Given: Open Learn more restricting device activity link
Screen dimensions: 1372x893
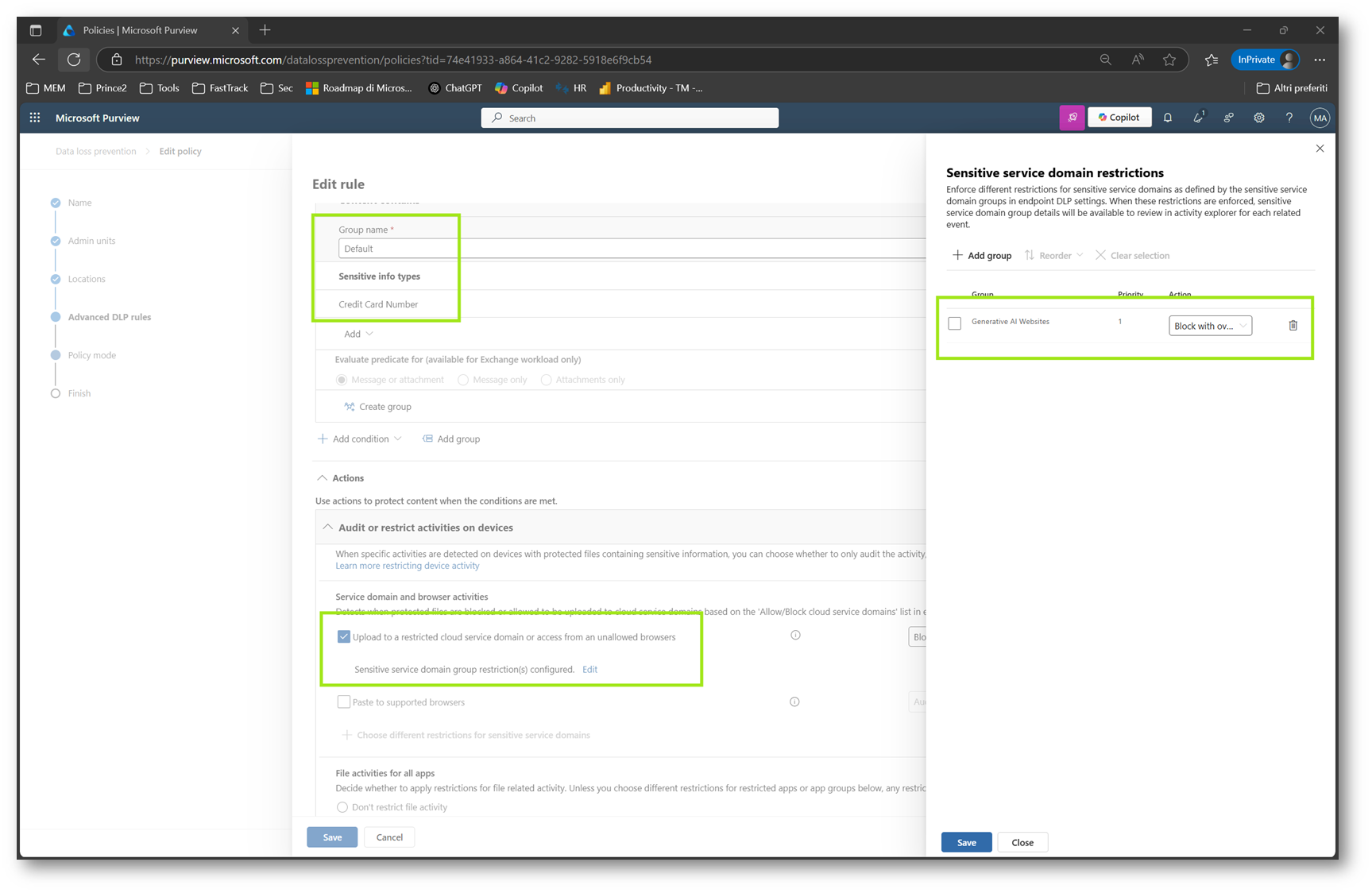Looking at the screenshot, I should click(x=407, y=566).
